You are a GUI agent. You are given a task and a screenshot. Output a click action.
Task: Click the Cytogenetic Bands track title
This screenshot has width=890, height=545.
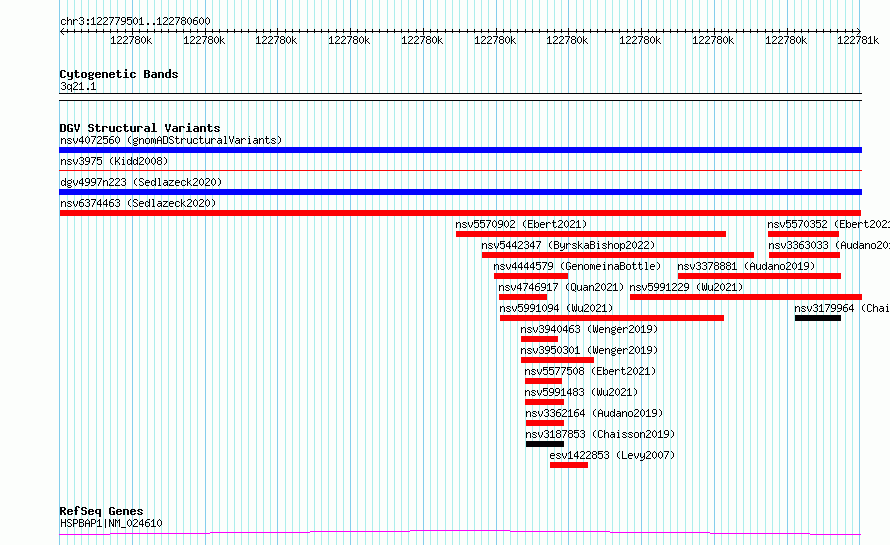coord(119,74)
